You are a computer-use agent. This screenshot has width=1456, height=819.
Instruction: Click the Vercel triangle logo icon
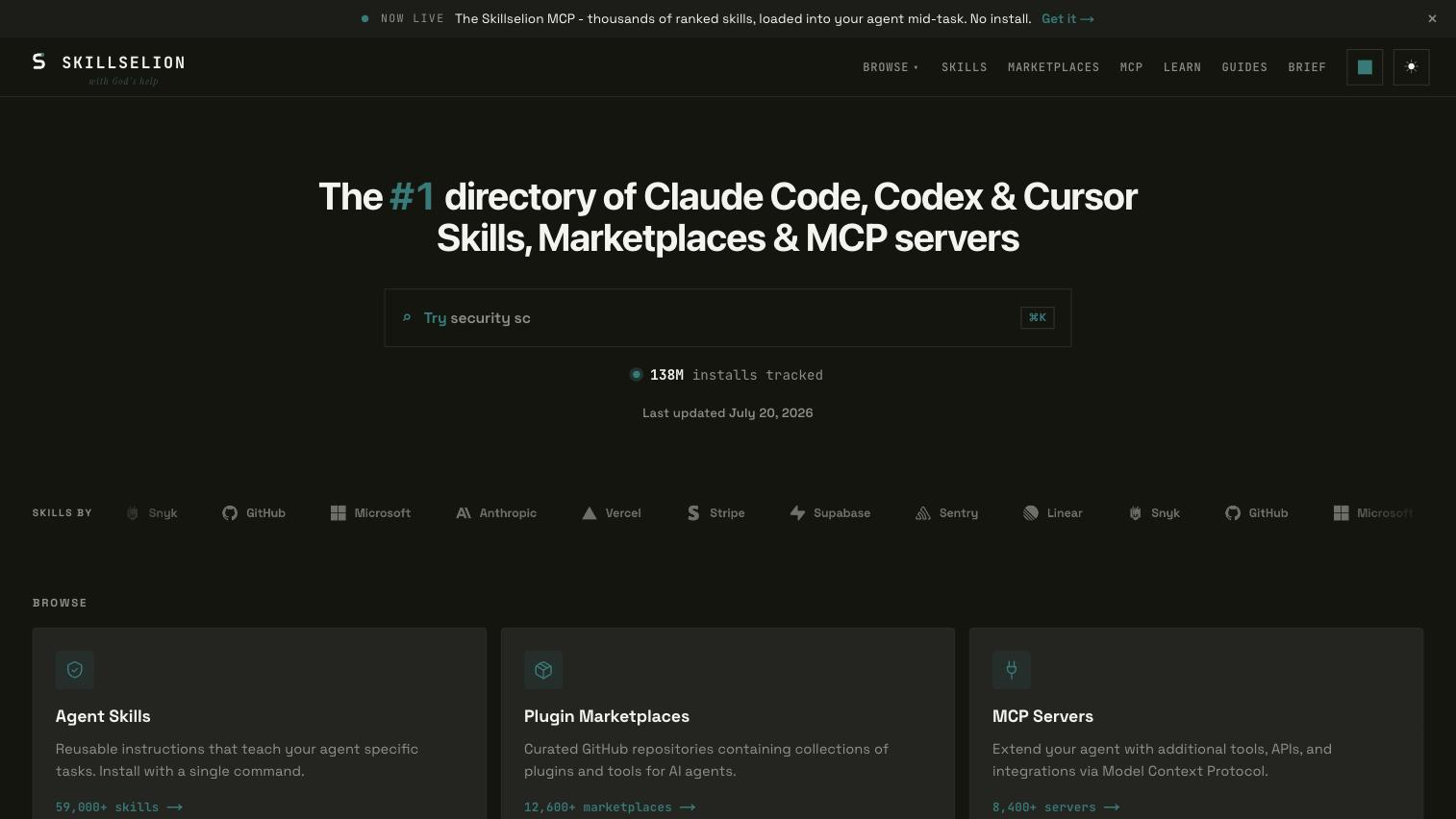point(590,513)
